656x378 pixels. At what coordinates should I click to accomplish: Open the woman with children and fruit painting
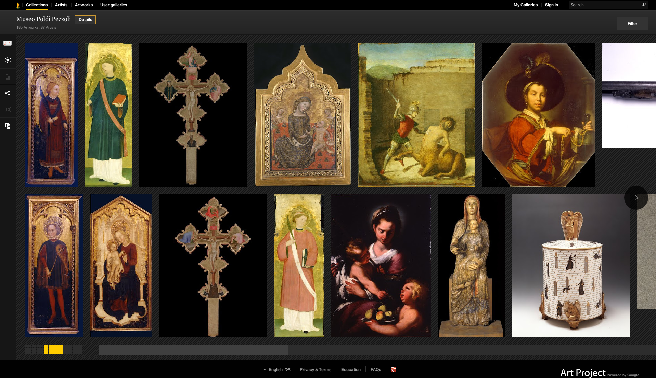point(381,265)
